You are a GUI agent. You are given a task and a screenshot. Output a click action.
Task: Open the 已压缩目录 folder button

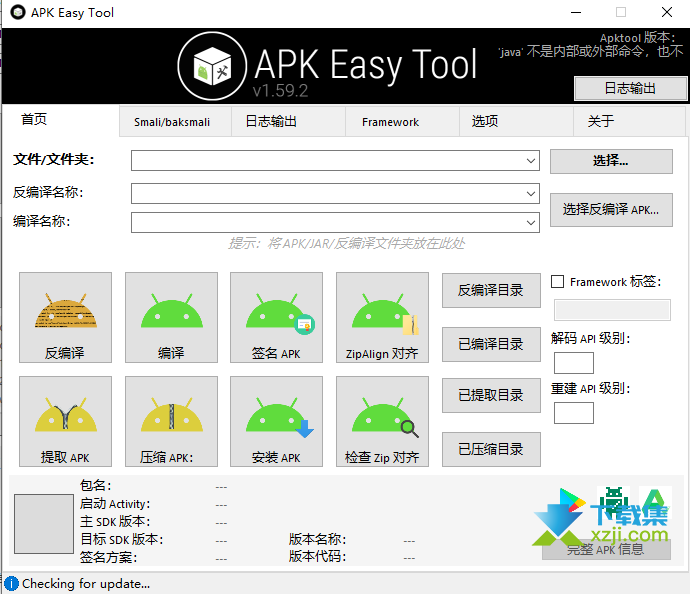491,449
